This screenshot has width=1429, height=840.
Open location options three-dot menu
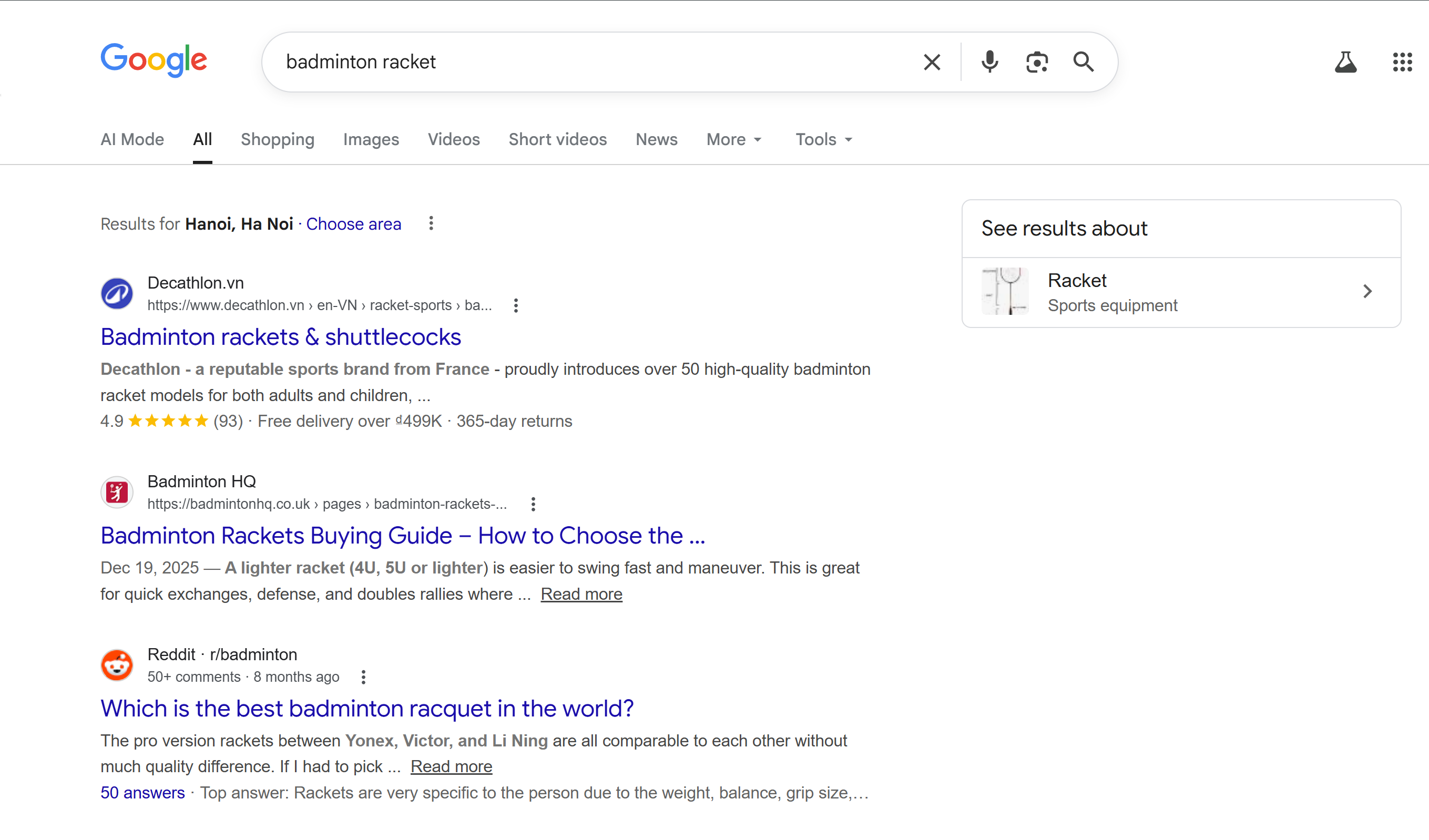click(x=431, y=223)
